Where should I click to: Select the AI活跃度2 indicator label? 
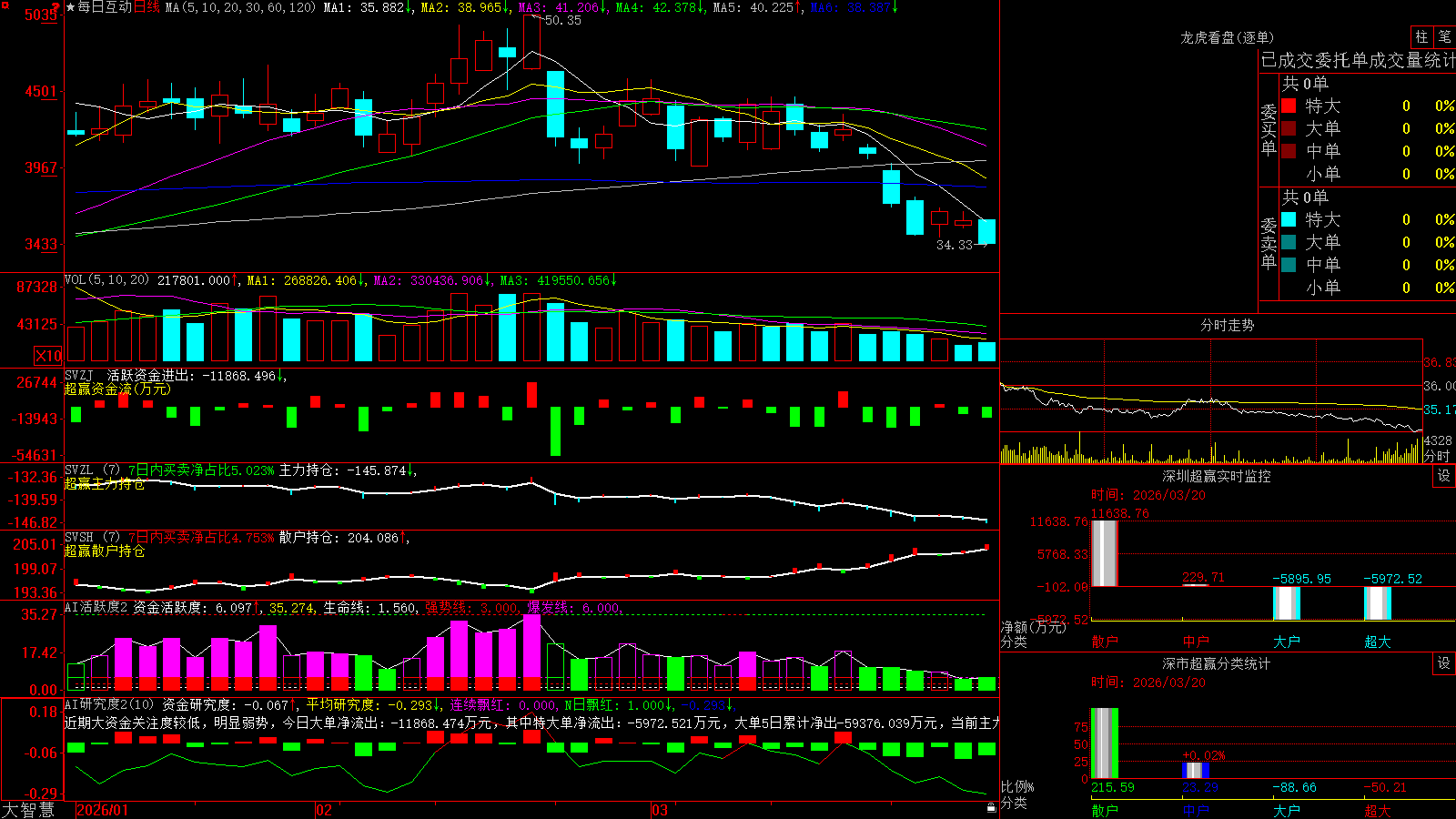click(96, 607)
